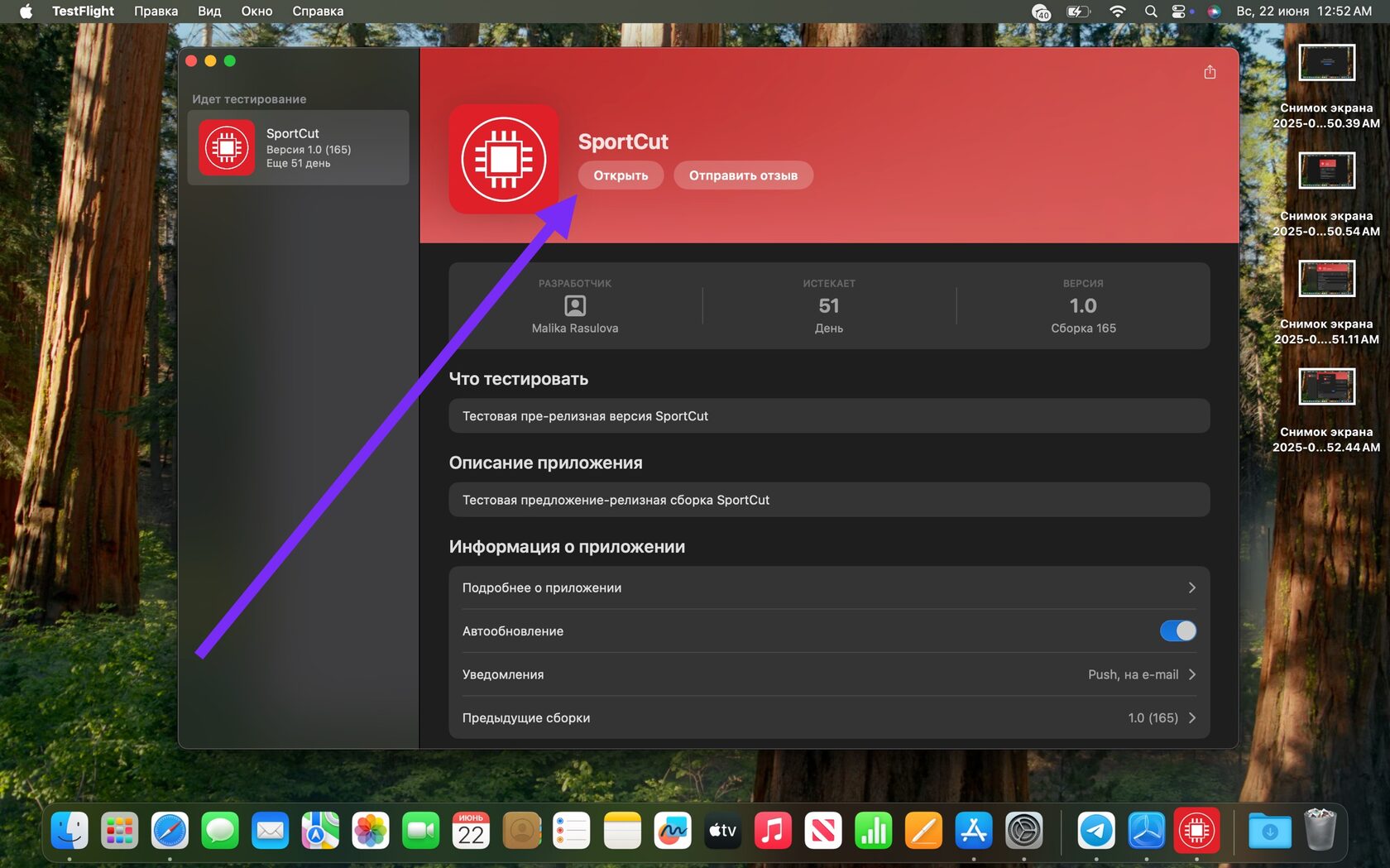Open Freeform from the Dock
This screenshot has width=1390, height=868.
[672, 830]
